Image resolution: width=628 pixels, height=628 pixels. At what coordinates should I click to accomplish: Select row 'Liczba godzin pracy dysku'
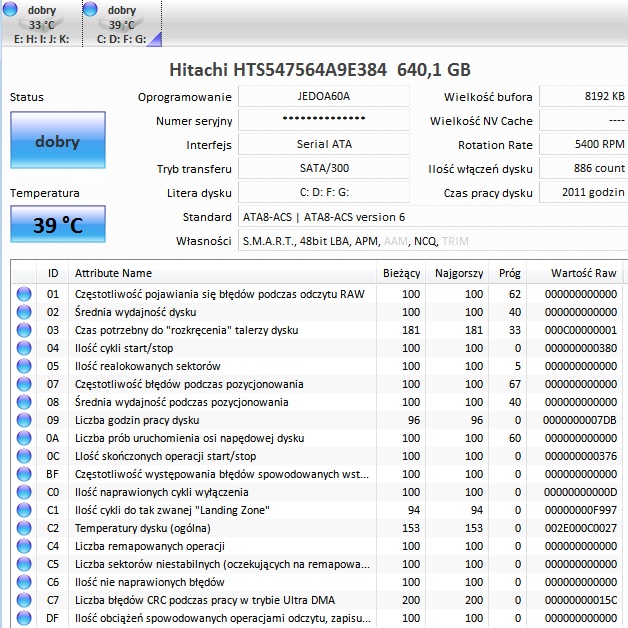[x=317, y=420]
